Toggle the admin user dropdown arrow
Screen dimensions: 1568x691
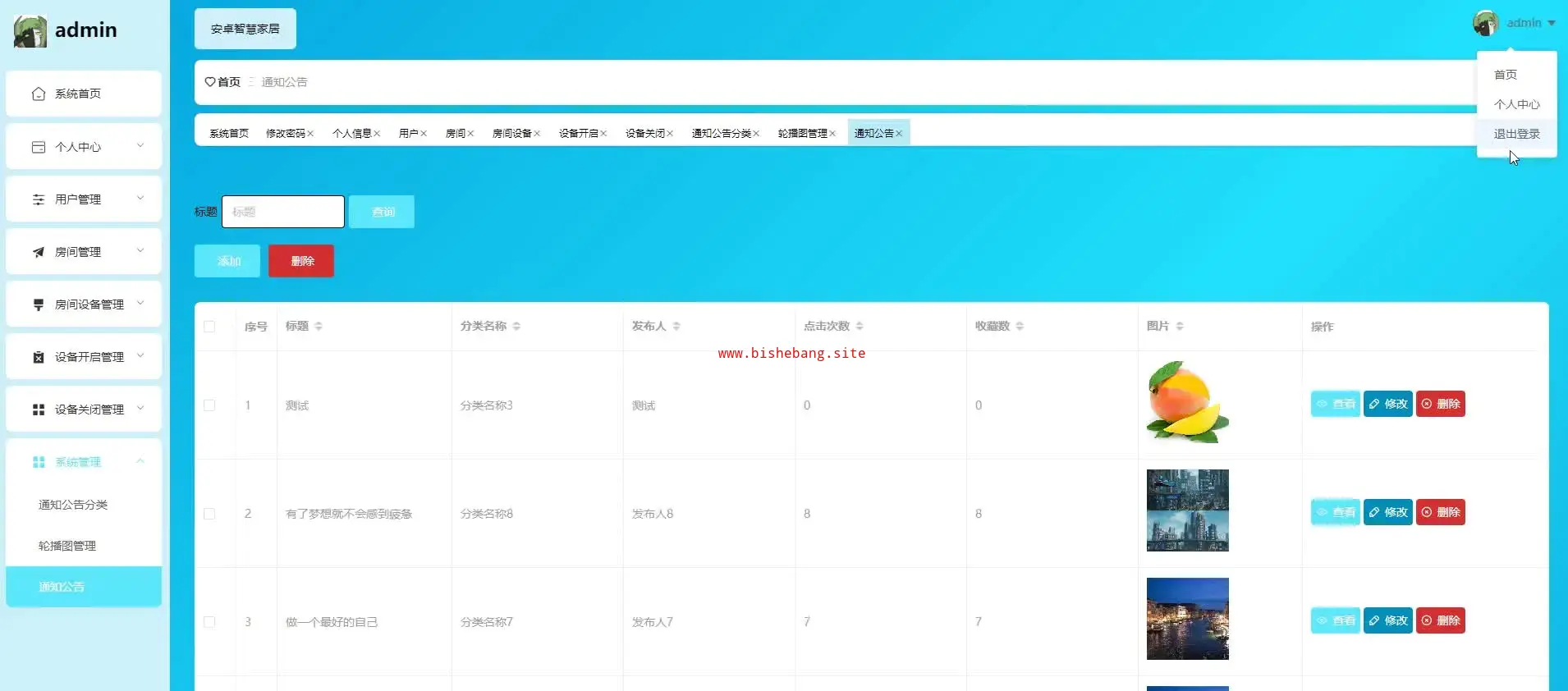pos(1552,23)
